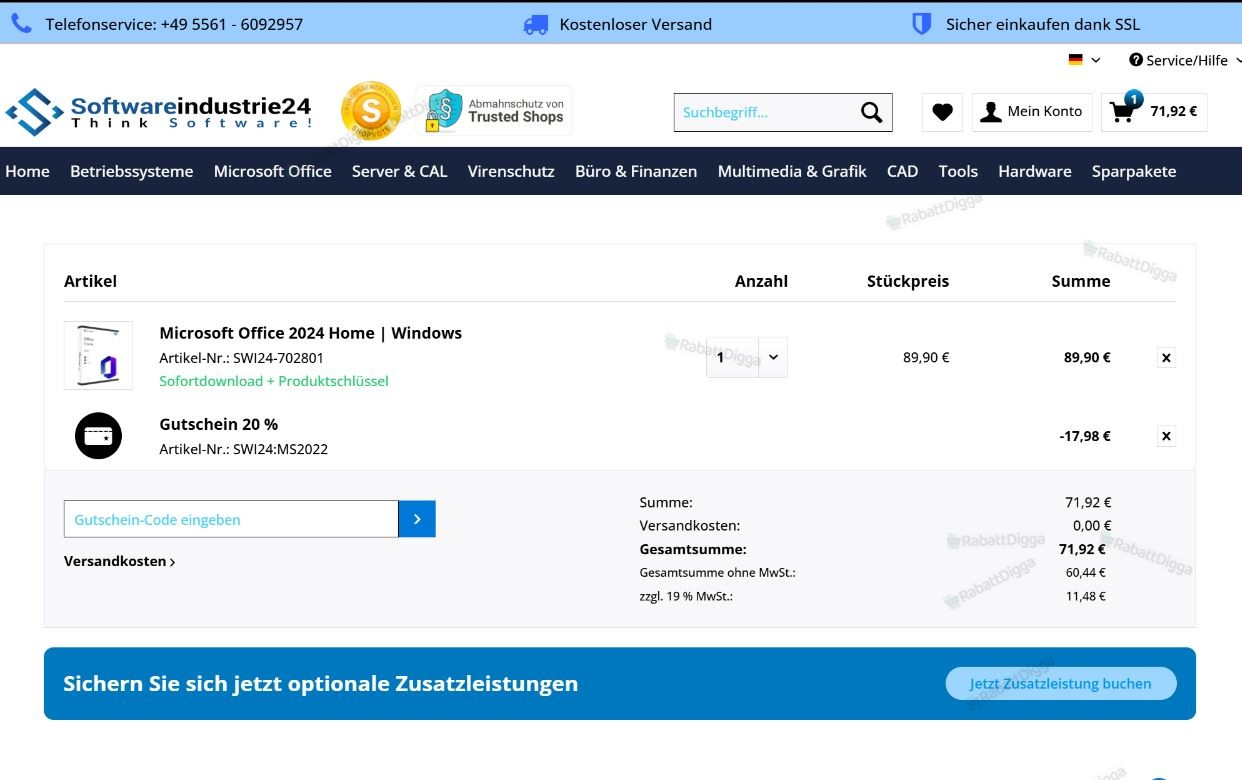
Task: Open Mein Konto account menu
Action: pyautogui.click(x=1031, y=112)
